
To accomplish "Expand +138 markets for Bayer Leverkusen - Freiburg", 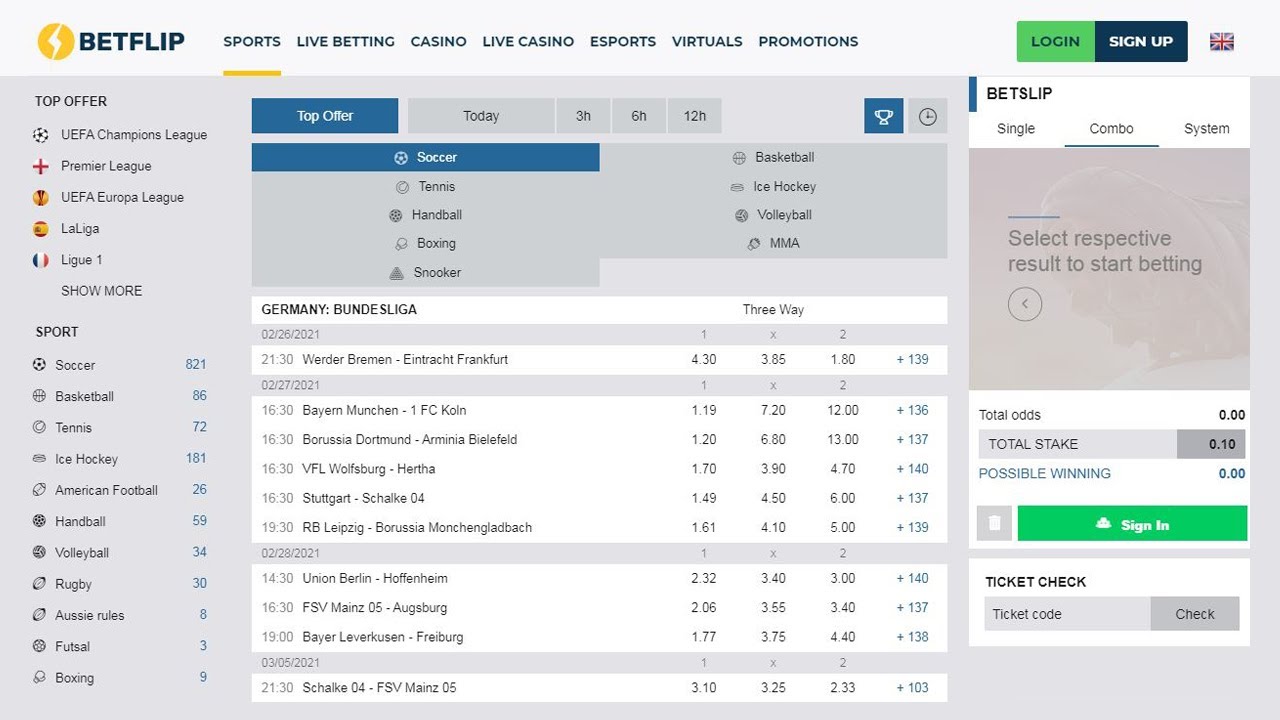I will 912,637.
